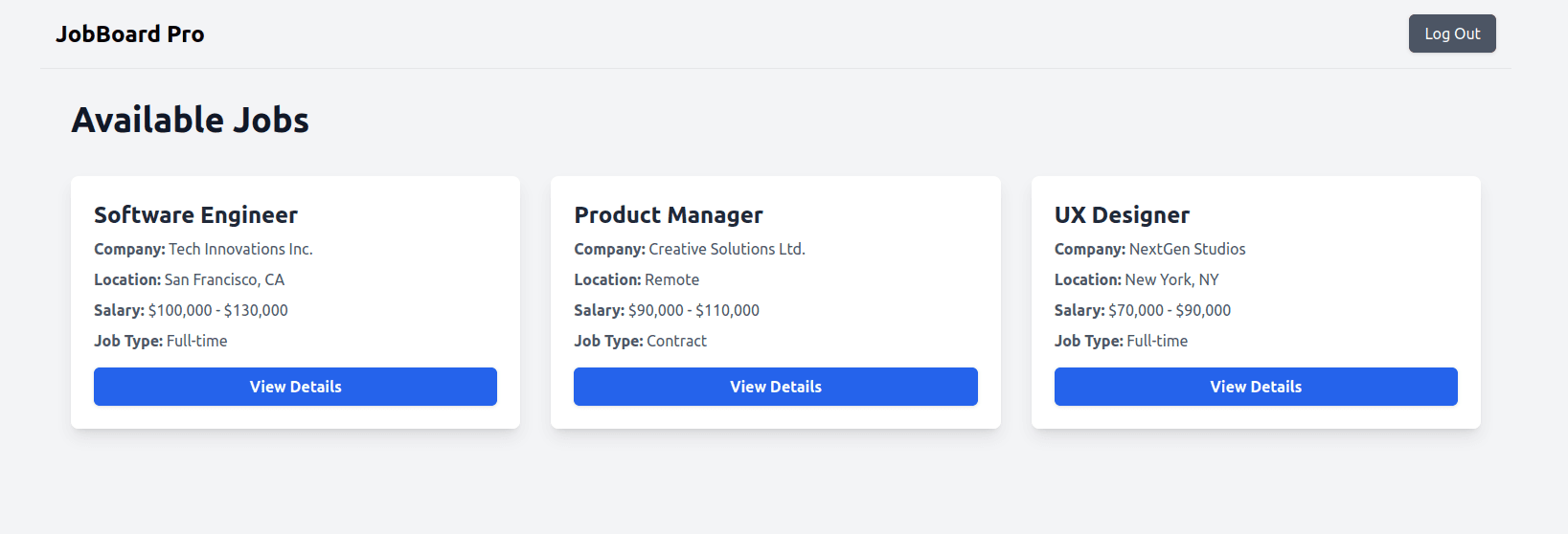
Task: Click the New York, NY location line
Action: [1136, 279]
